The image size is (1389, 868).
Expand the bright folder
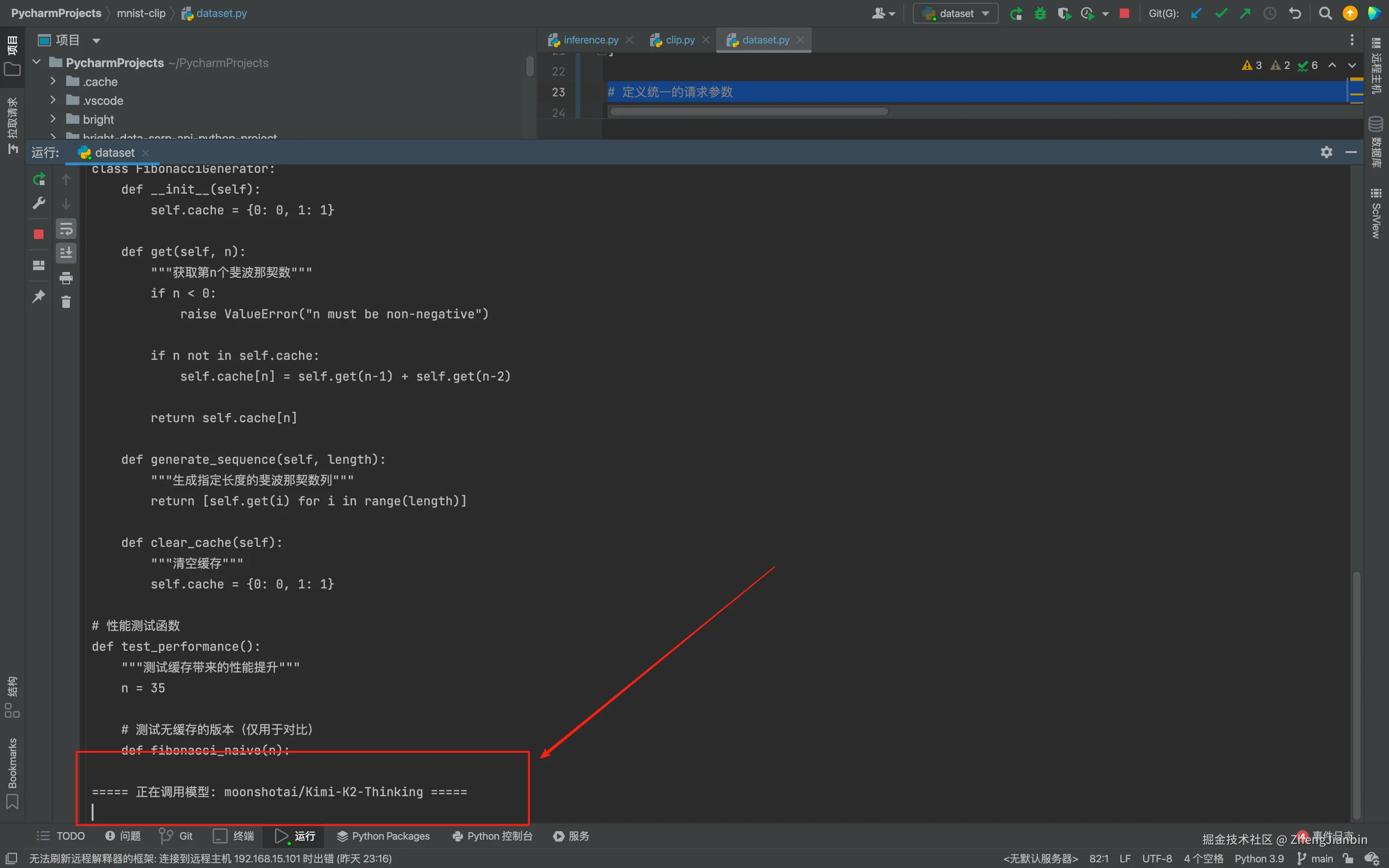click(53, 119)
